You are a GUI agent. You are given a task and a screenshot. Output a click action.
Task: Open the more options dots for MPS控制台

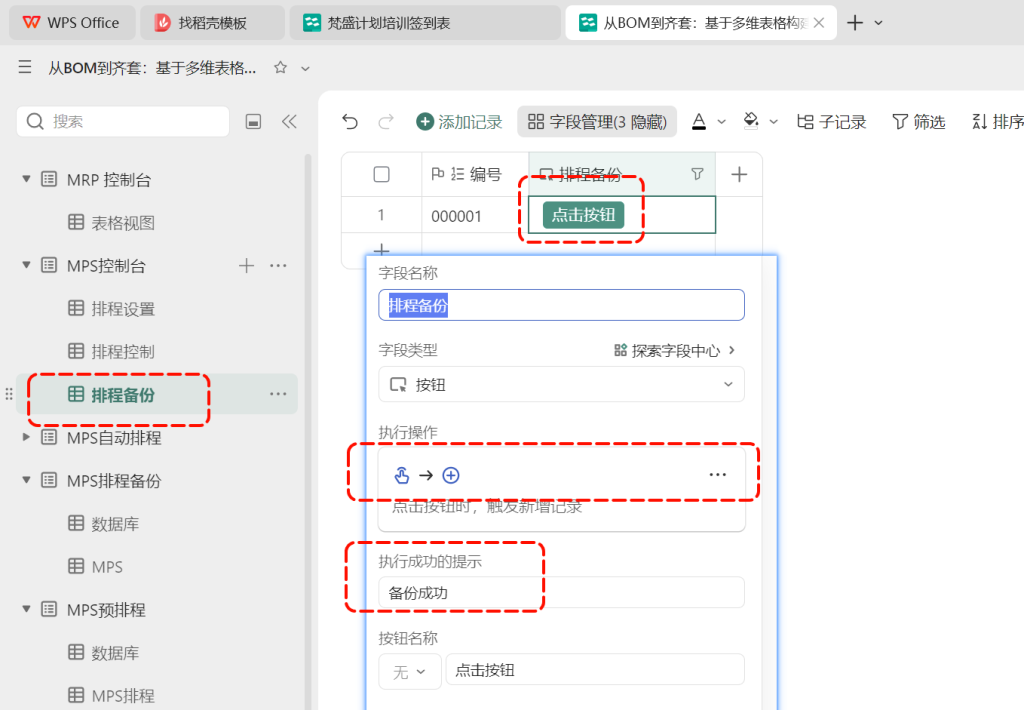pos(278,265)
